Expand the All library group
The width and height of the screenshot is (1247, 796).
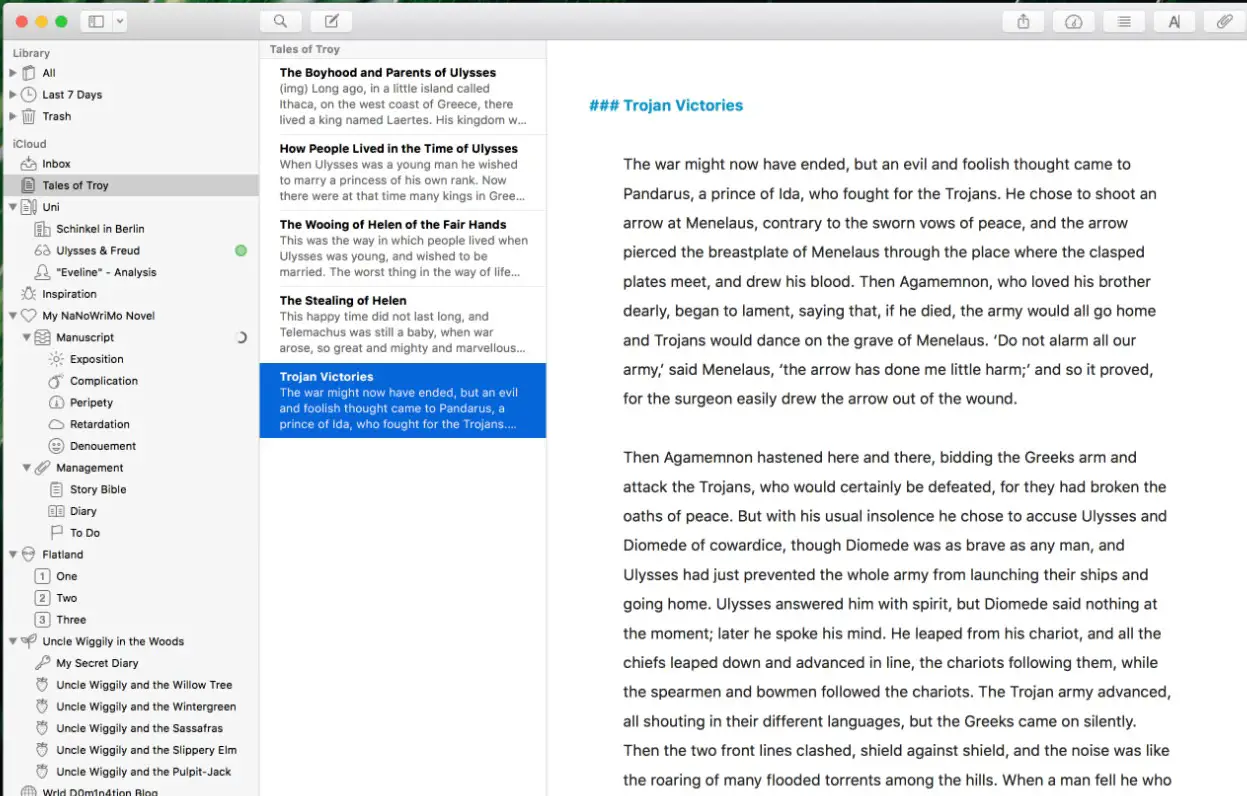(13, 73)
